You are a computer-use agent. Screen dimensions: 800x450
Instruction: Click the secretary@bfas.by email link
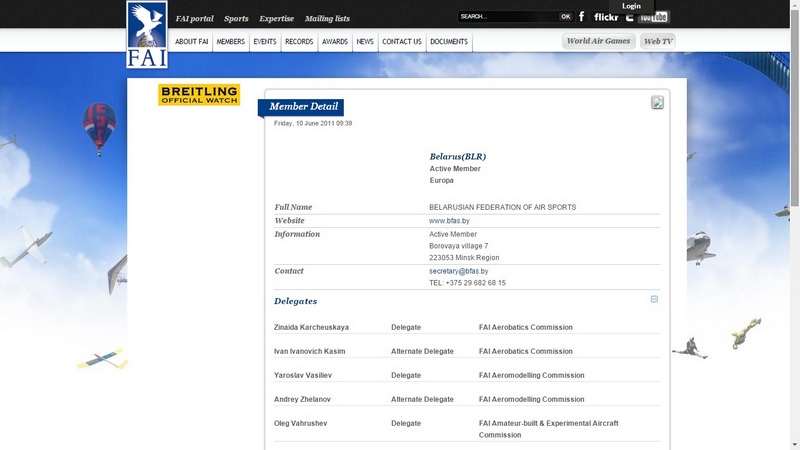coord(458,271)
